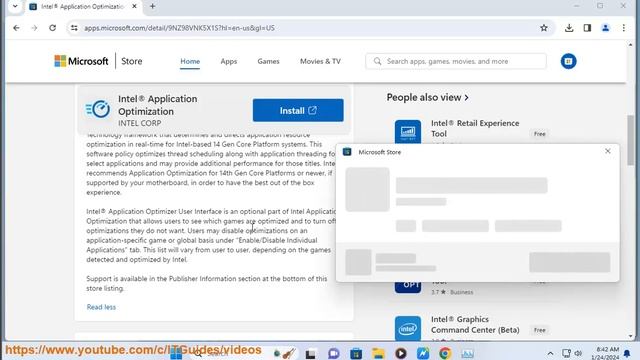Image resolution: width=640 pixels, height=360 pixels.
Task: Click the Intel Application Optimization app icon
Action: [98, 109]
